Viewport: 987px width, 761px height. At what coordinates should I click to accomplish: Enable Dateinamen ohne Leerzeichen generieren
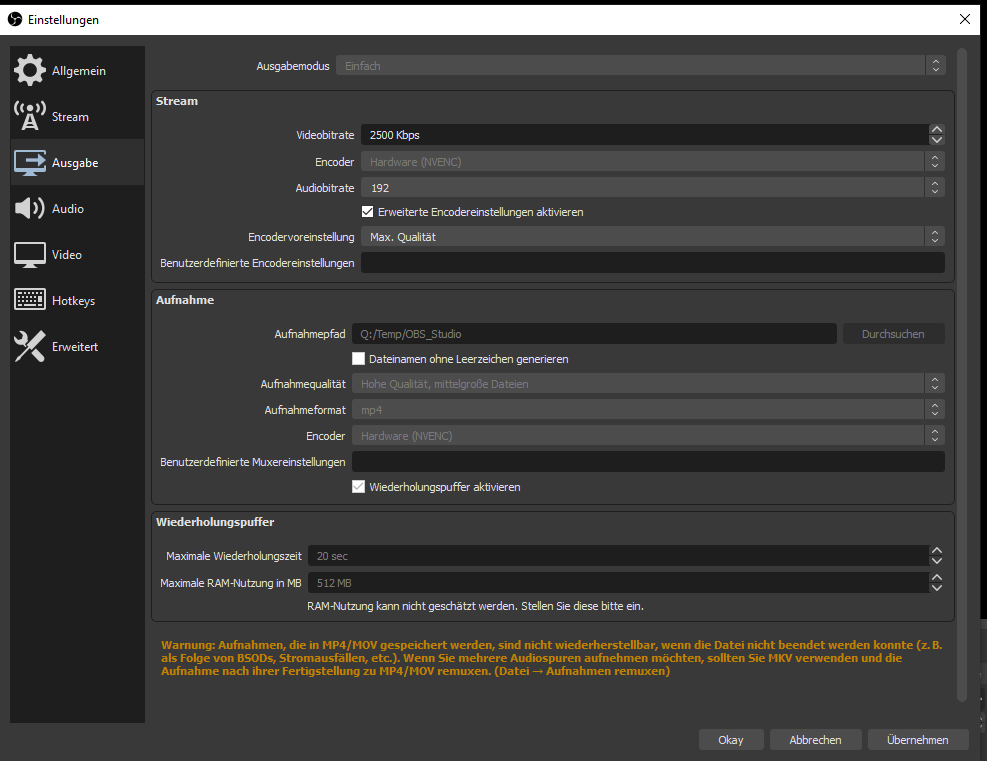point(359,359)
